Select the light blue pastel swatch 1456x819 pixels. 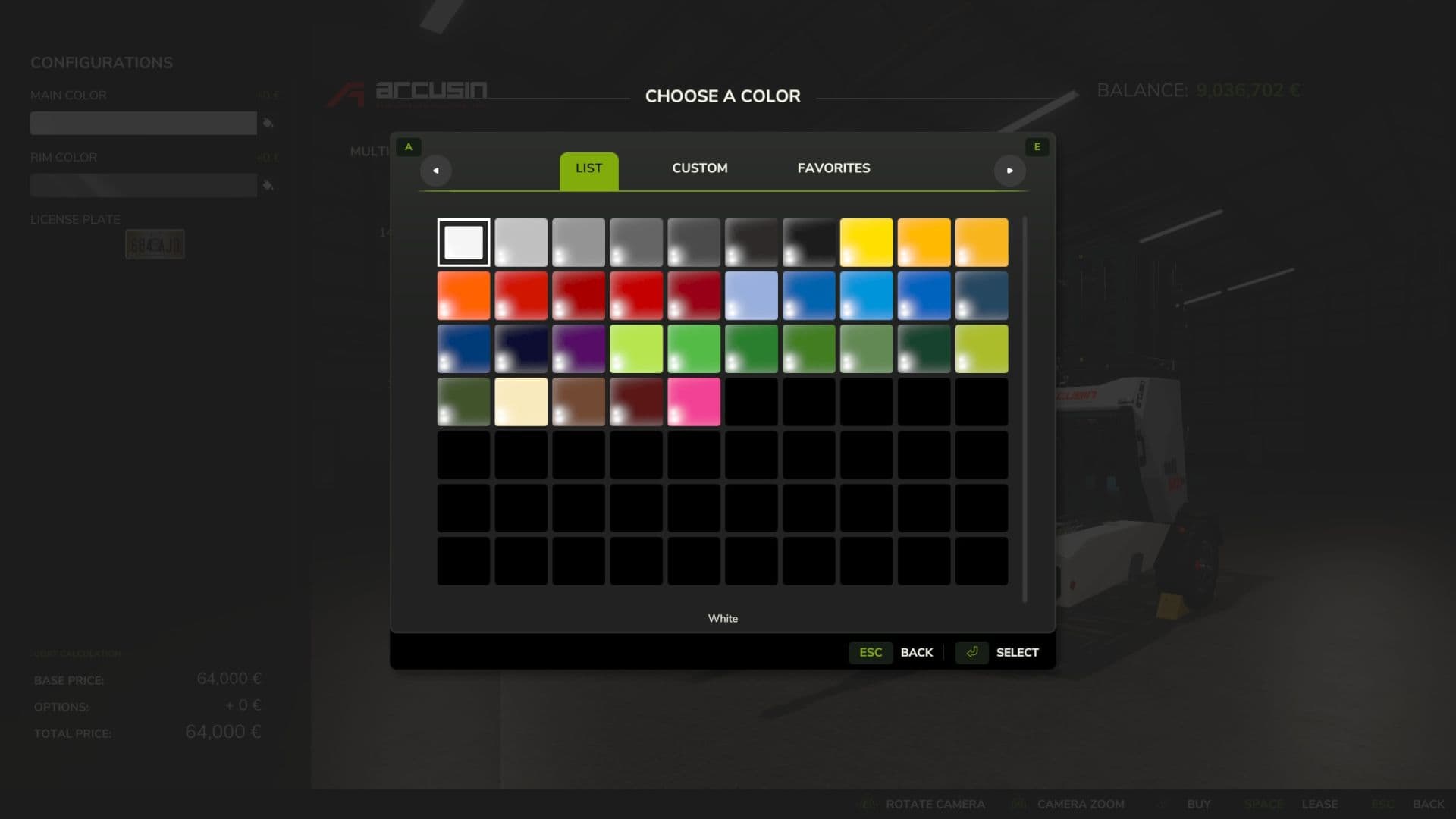click(x=751, y=296)
